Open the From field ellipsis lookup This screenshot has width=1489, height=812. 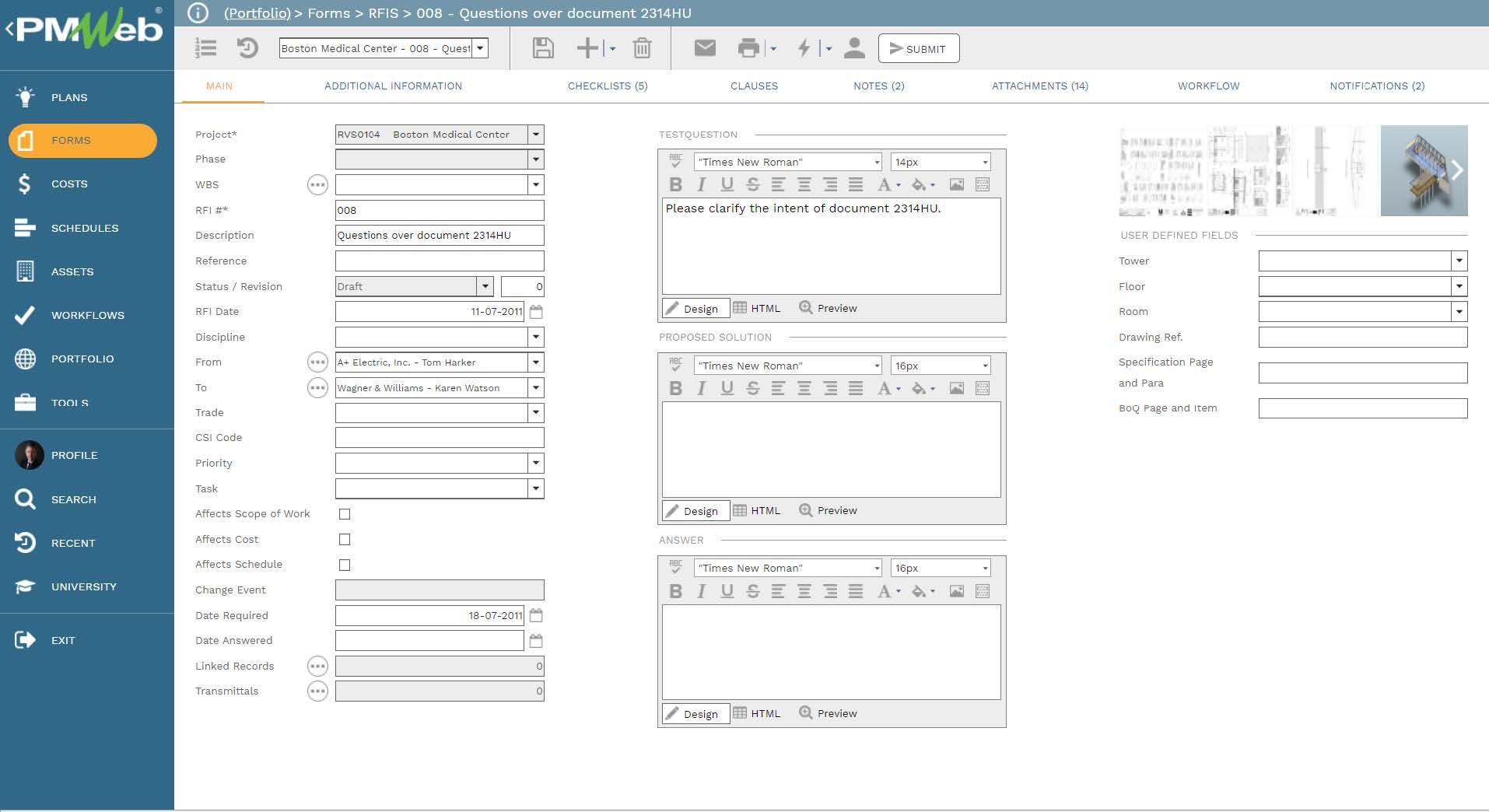point(317,362)
